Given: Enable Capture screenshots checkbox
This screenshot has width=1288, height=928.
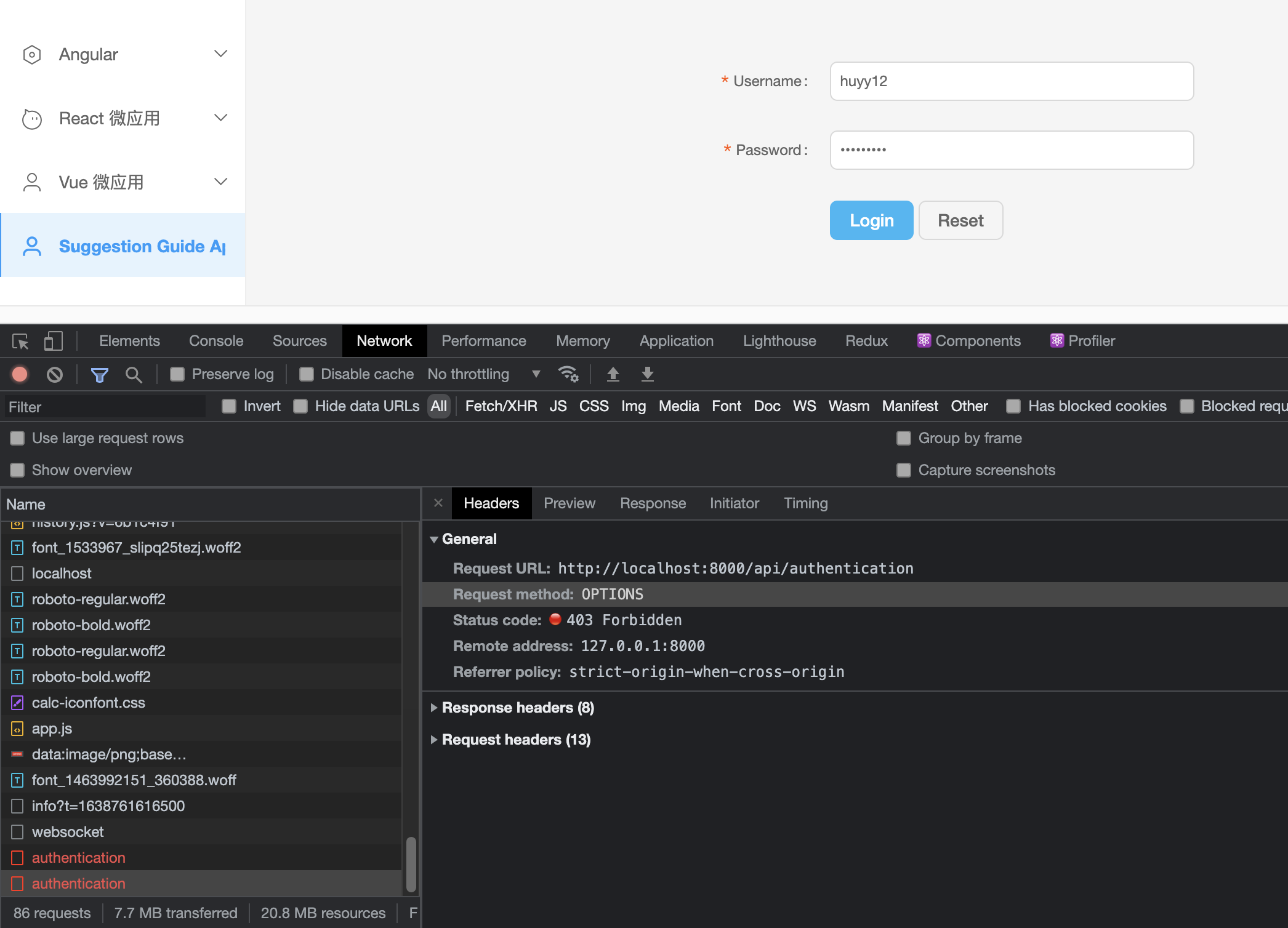Looking at the screenshot, I should [904, 470].
